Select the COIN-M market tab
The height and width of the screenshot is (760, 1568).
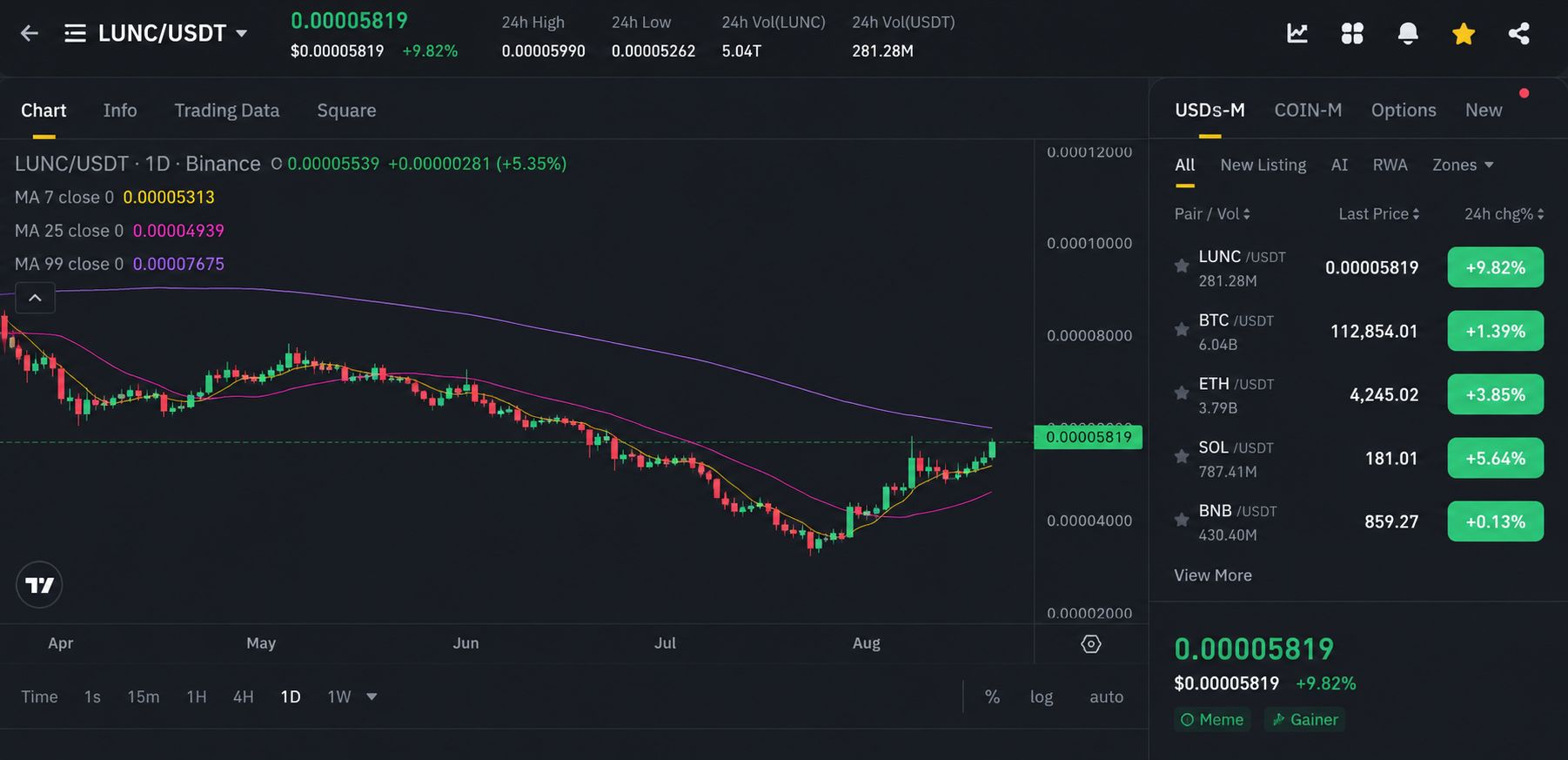coord(1308,111)
